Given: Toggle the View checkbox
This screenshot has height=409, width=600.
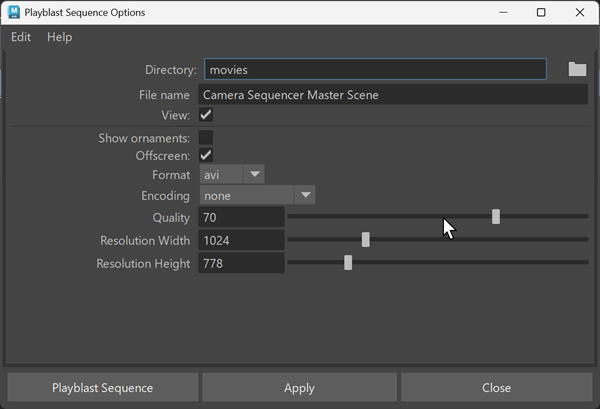Looking at the screenshot, I should coord(206,115).
